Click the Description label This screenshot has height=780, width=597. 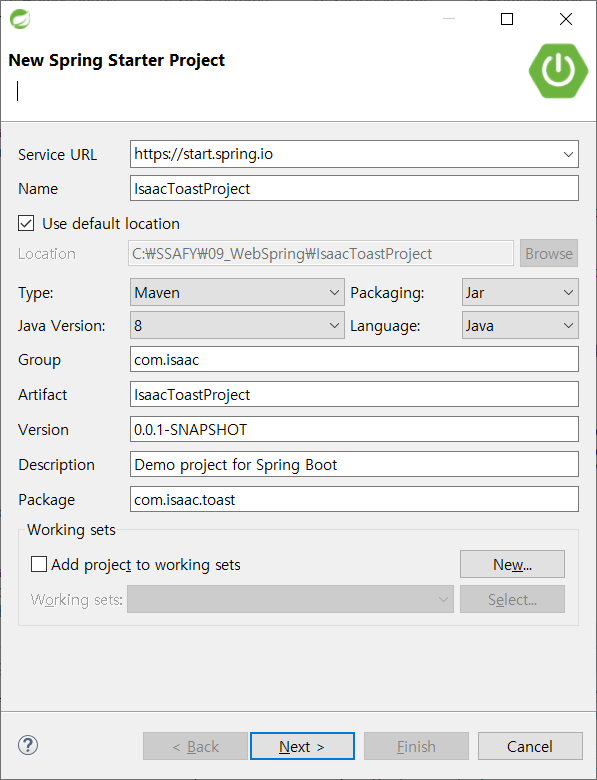57,465
